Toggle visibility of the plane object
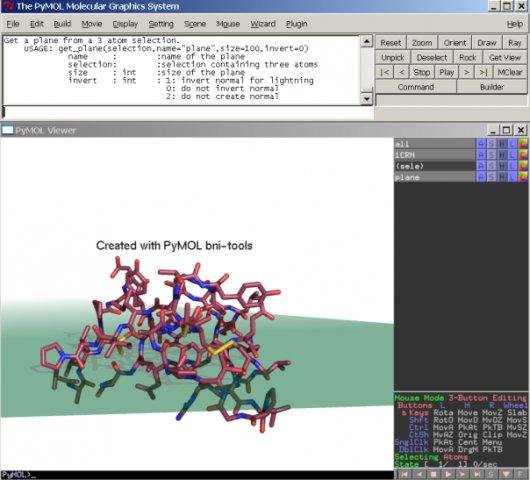The image size is (530, 480). coord(435,177)
